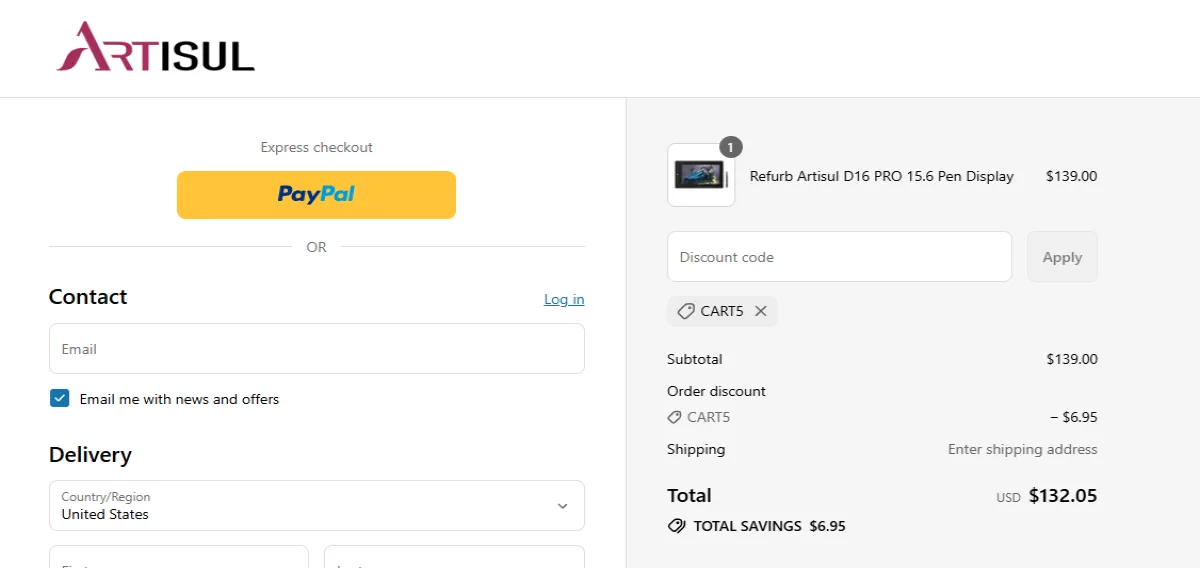Focus the Email input field

[317, 349]
